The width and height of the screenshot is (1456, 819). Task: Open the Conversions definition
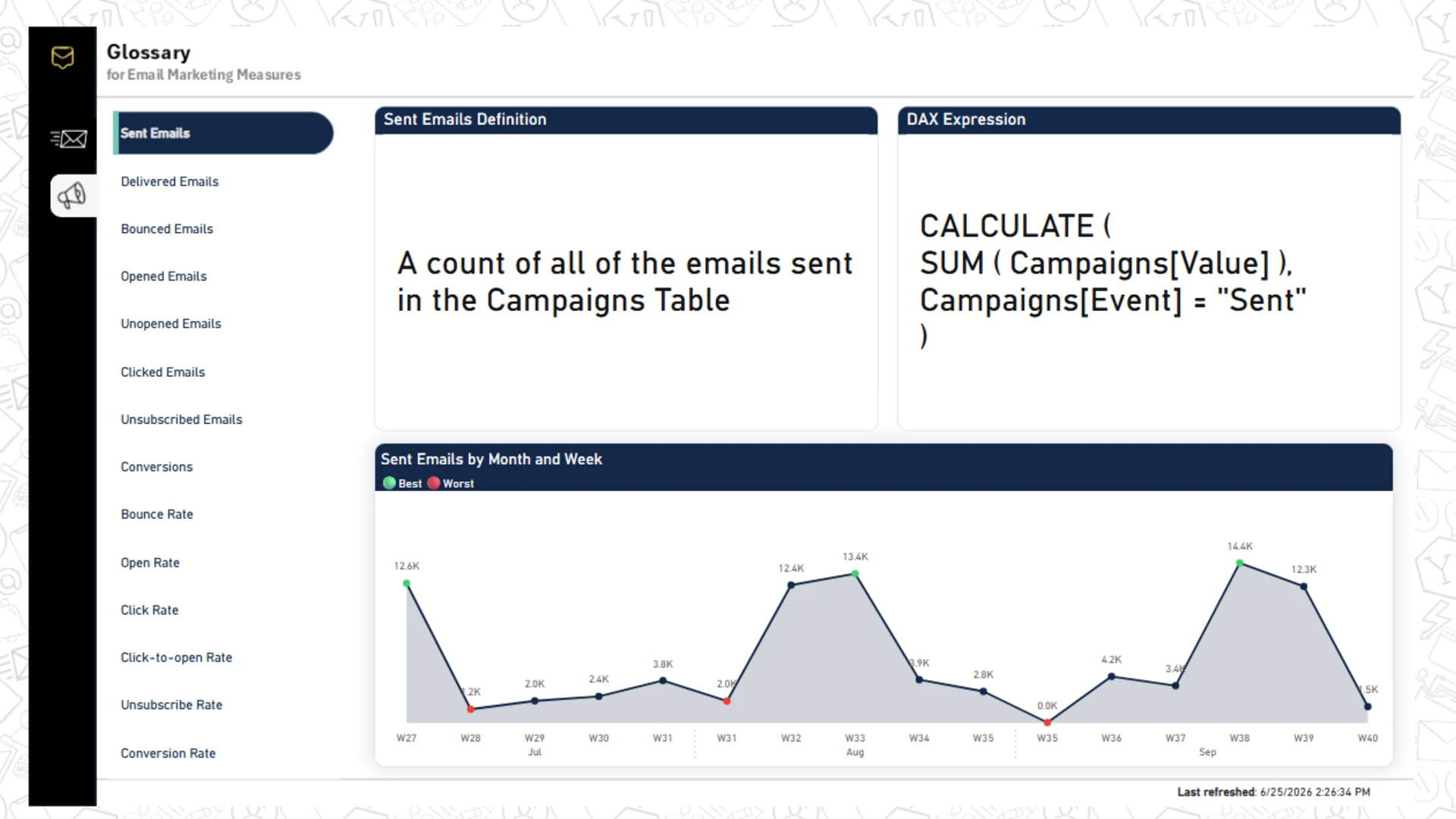[157, 467]
